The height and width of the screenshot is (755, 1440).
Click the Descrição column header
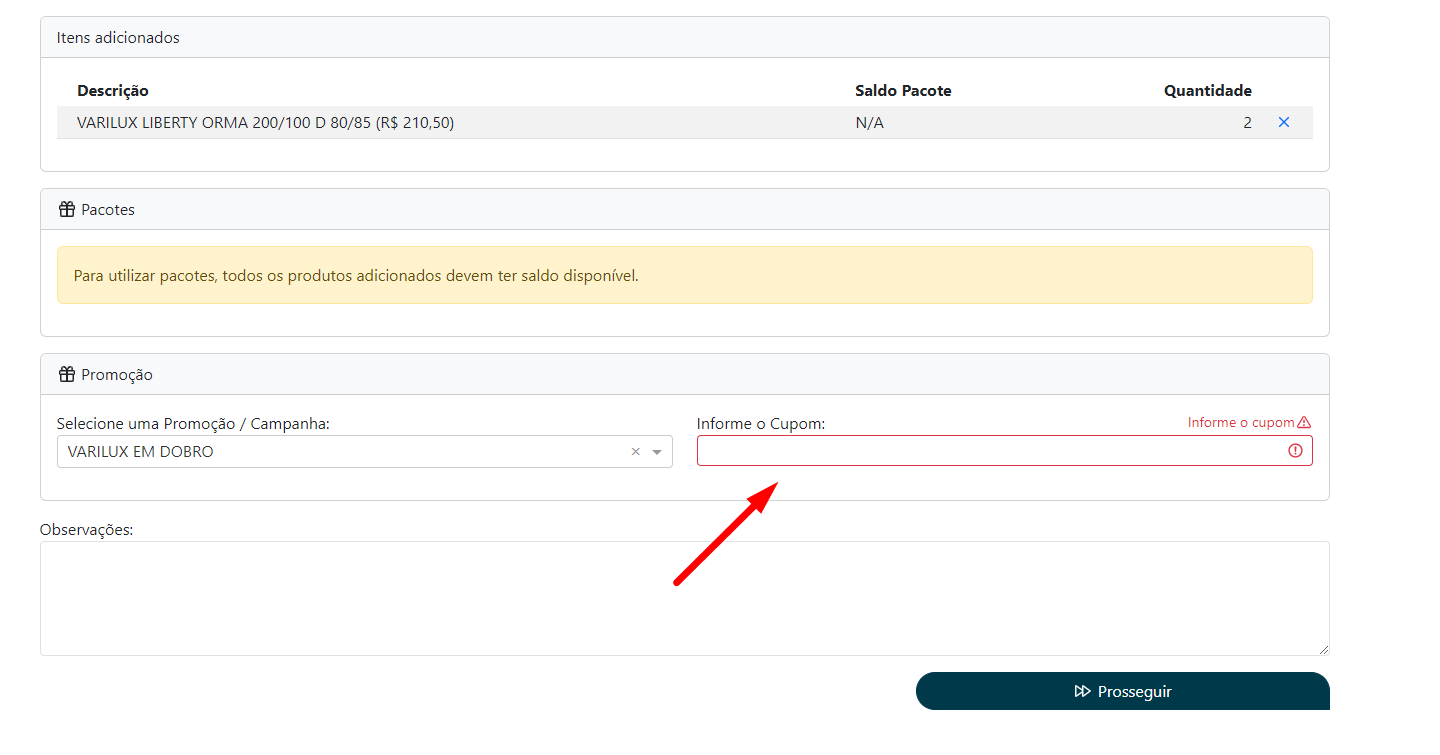click(x=113, y=91)
